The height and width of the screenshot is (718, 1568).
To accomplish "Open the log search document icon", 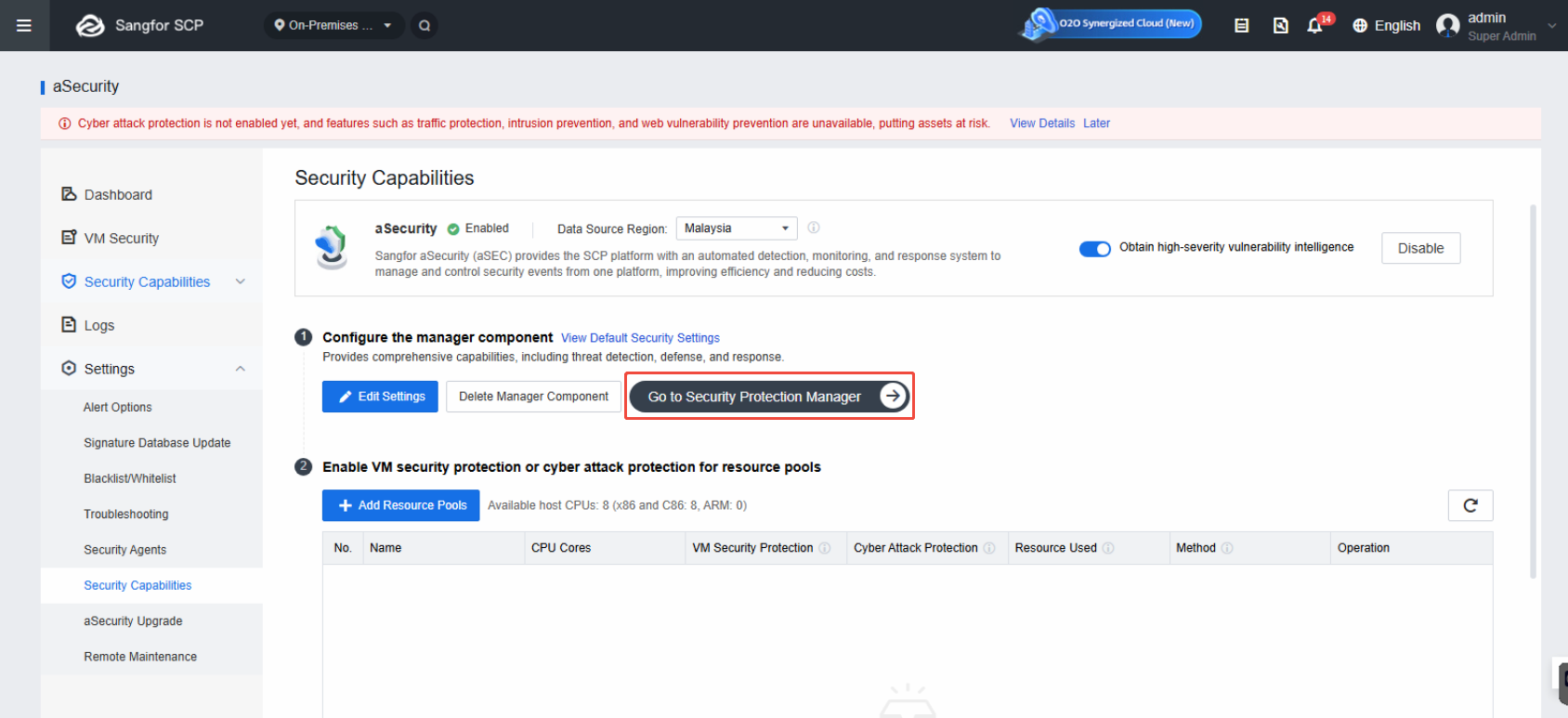I will tap(1280, 25).
